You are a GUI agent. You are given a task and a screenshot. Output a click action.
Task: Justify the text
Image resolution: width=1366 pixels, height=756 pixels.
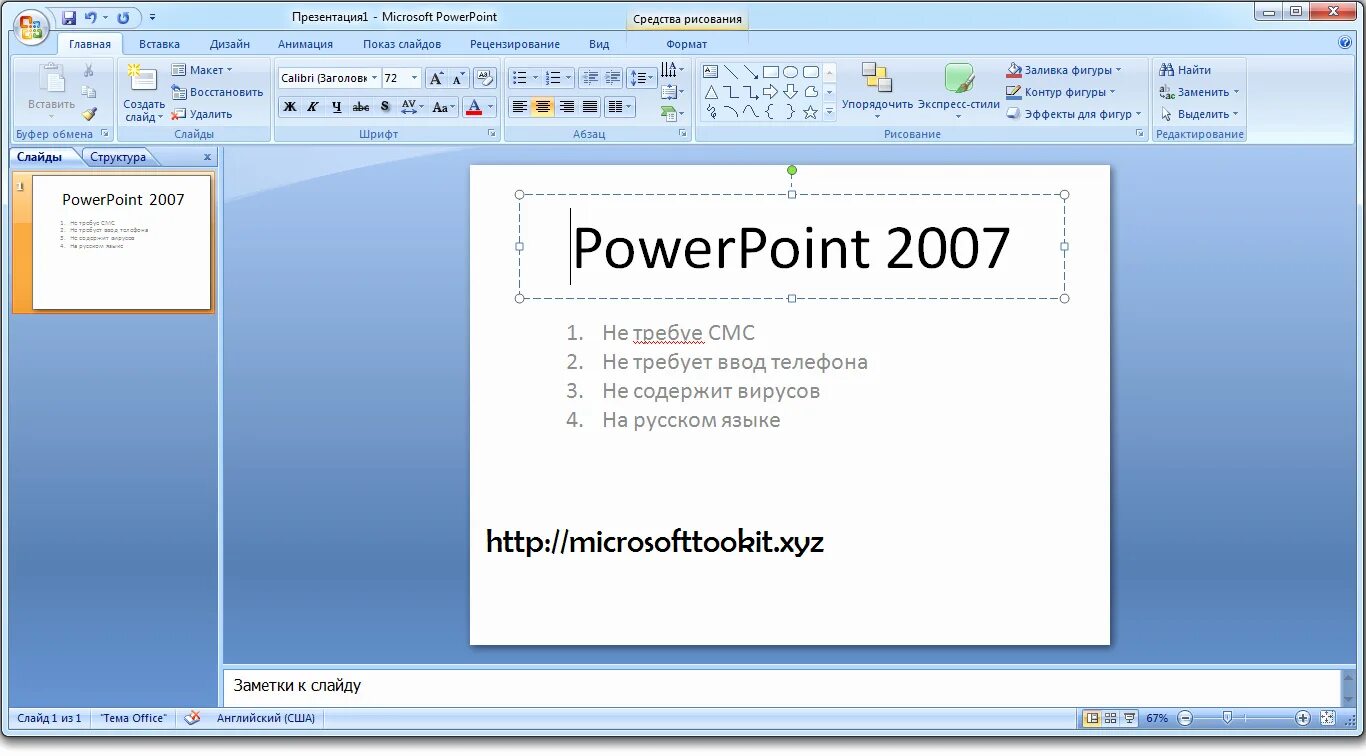click(591, 107)
